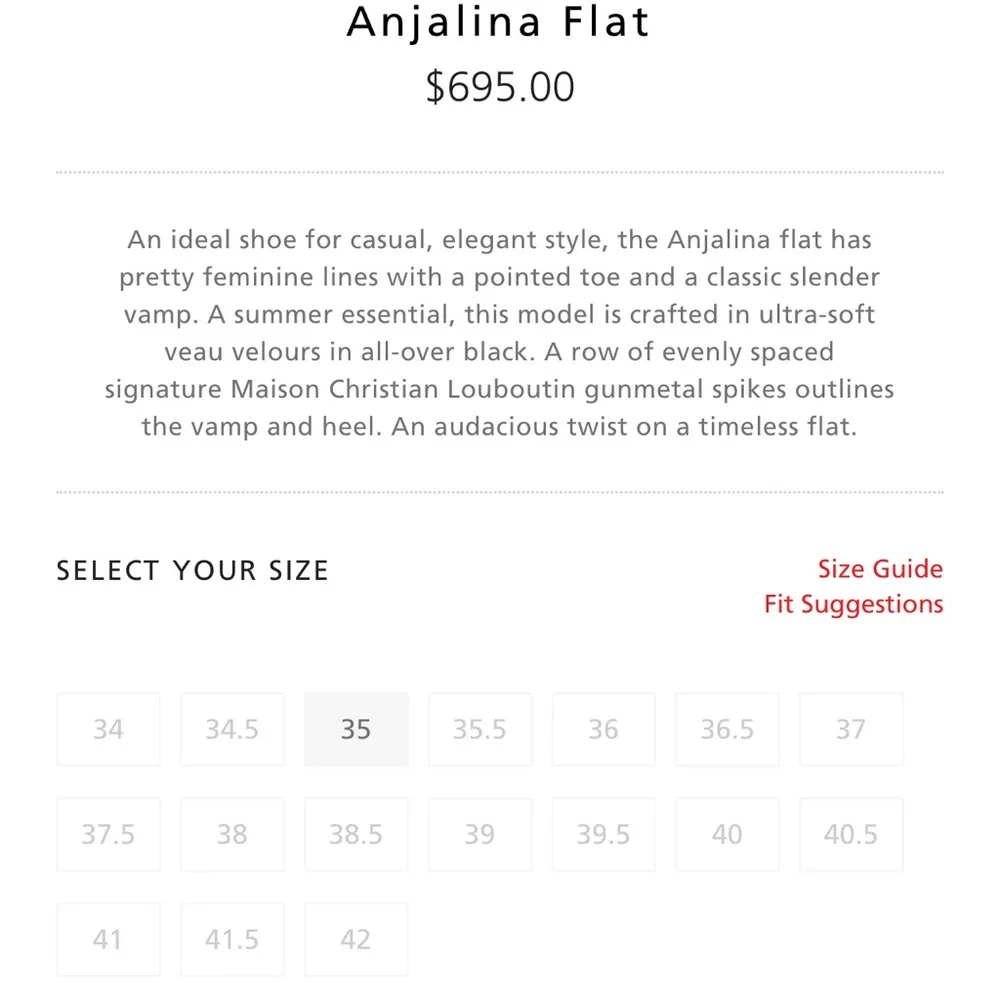The image size is (1000, 1000).
Task: Select size 40.5
Action: (851, 835)
